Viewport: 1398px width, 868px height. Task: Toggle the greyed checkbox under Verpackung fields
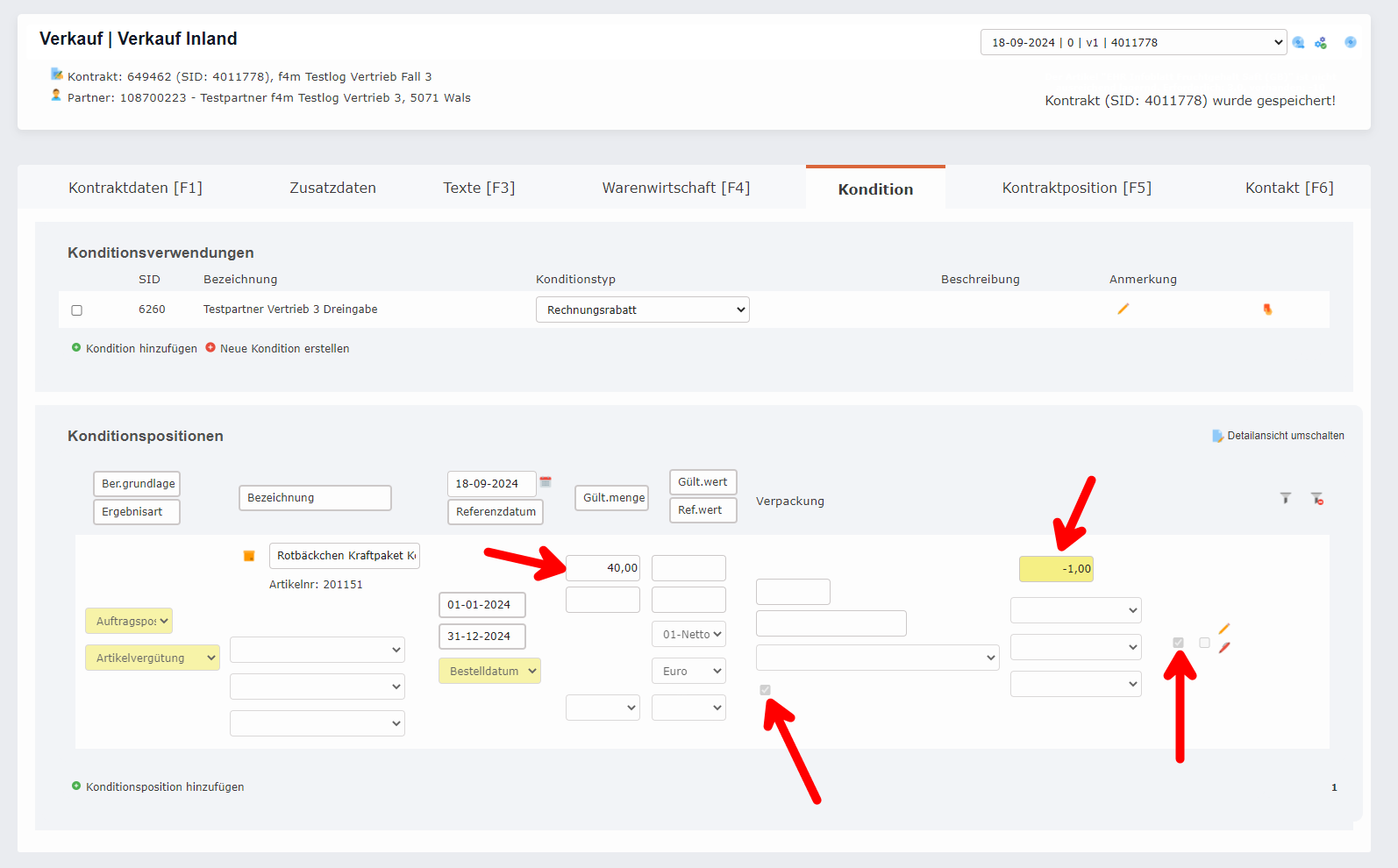766,690
